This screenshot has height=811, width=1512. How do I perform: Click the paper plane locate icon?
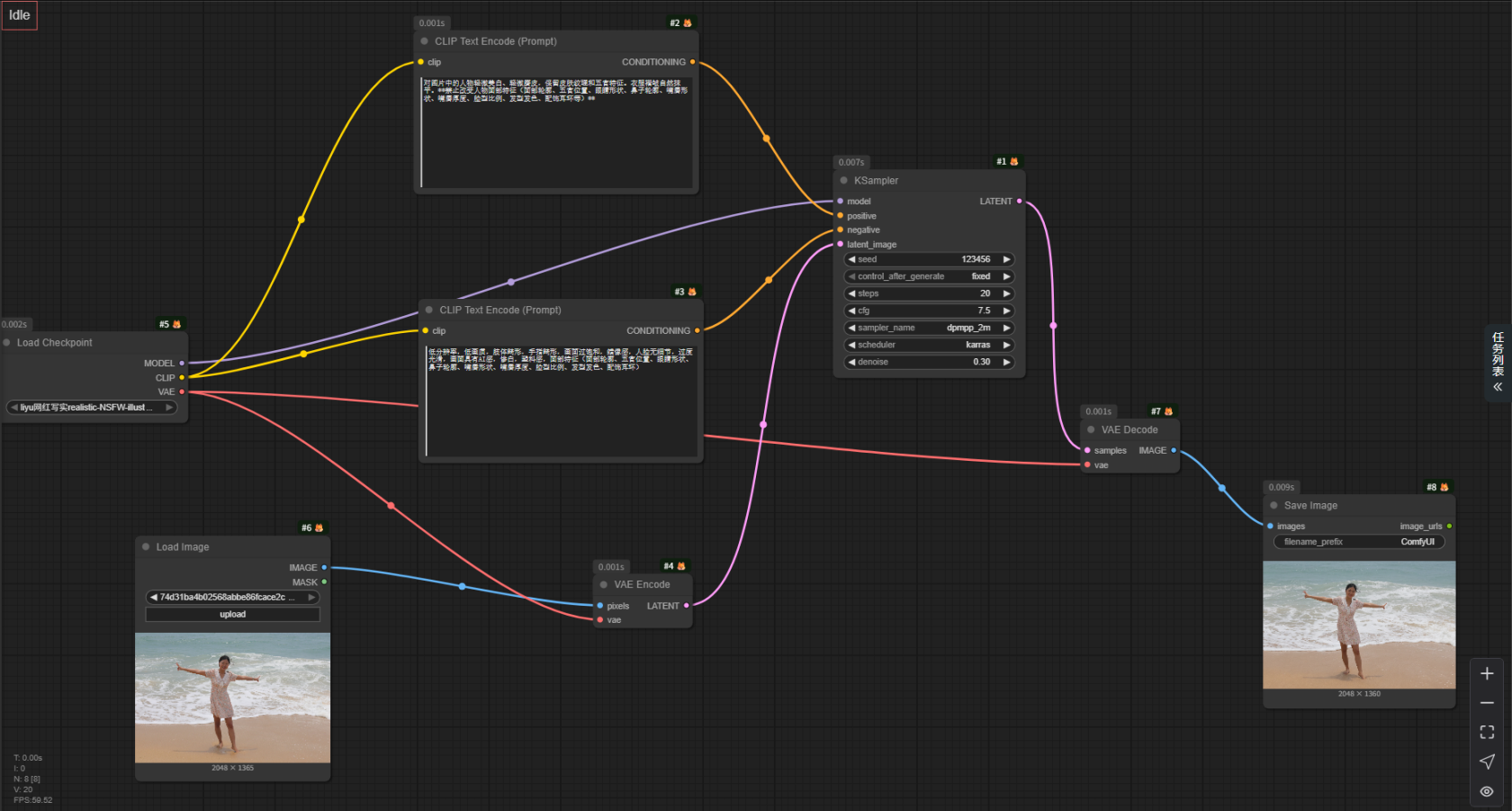[1487, 761]
